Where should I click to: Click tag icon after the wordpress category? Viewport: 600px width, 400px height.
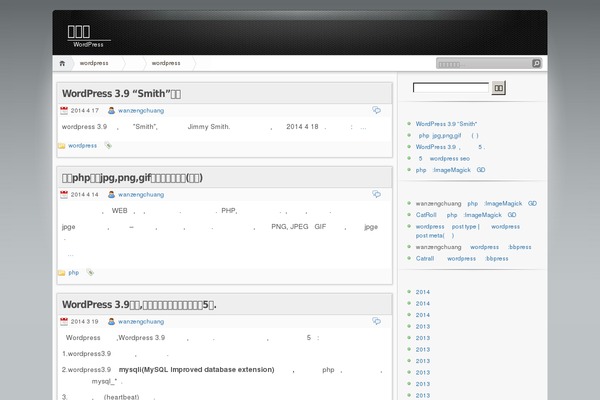[x=108, y=145]
